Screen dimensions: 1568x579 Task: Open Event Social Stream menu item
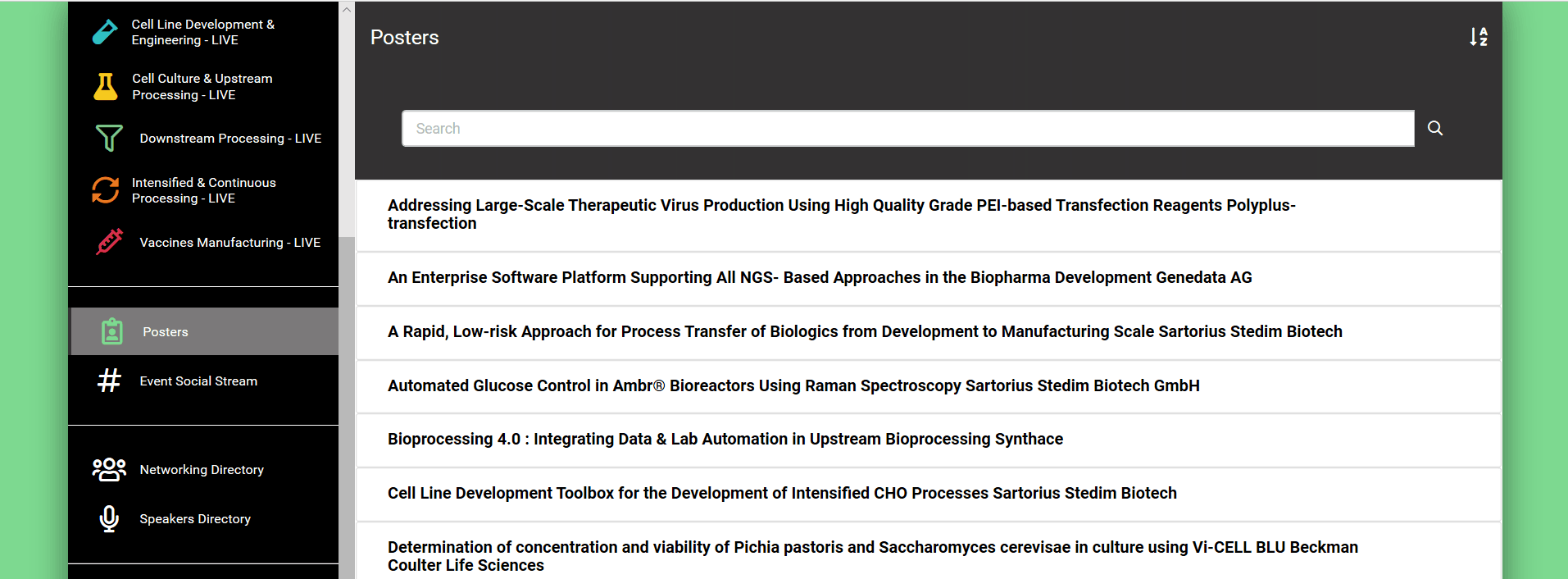(198, 381)
